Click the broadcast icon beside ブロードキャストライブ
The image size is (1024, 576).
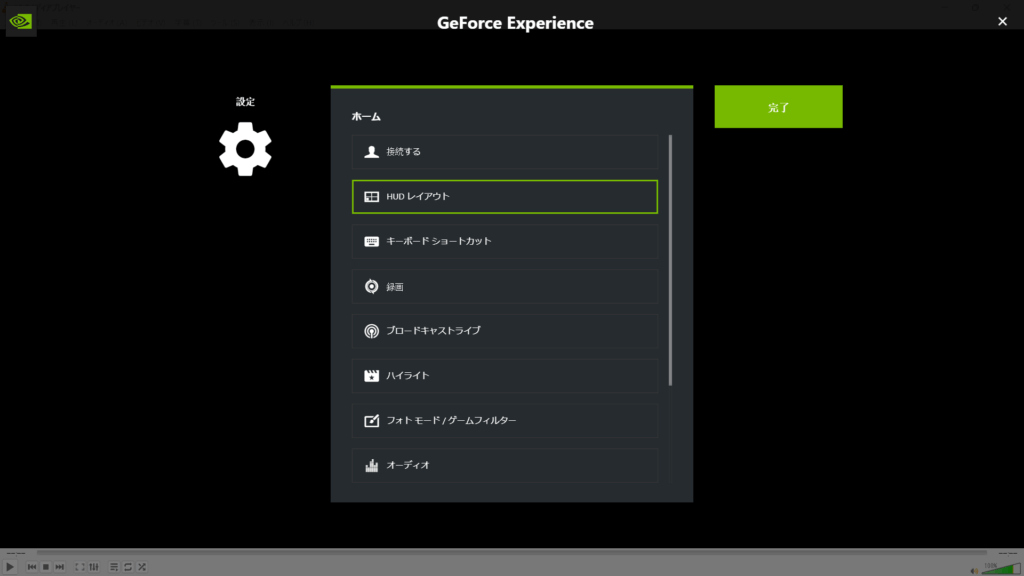click(372, 331)
